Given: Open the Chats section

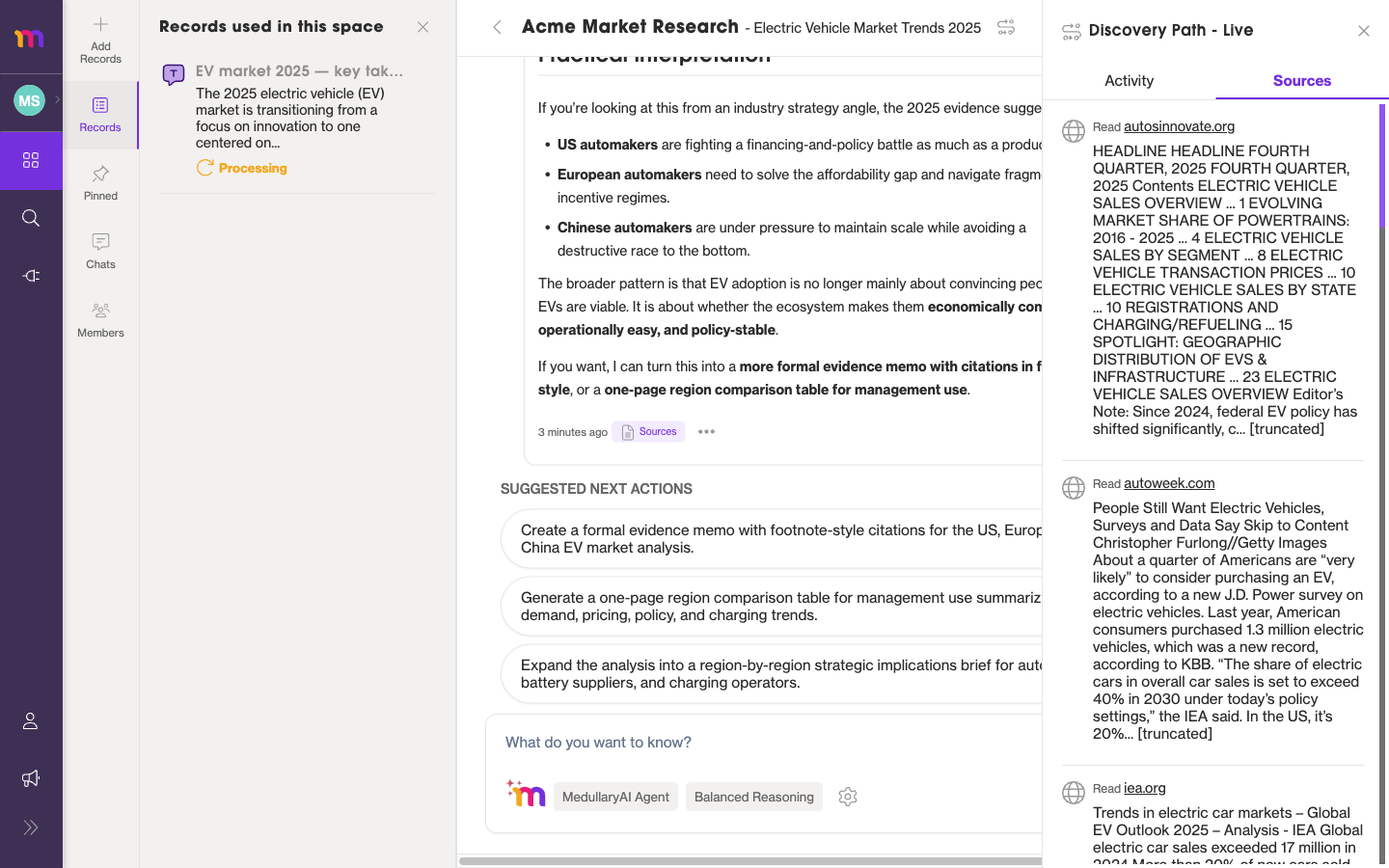Looking at the screenshot, I should click(x=100, y=252).
